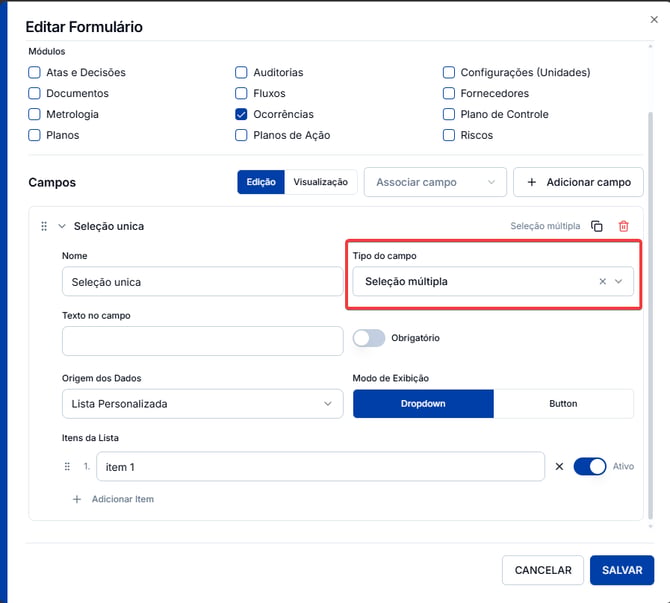Open the Tipo do campo dropdown
This screenshot has width=670, height=603.
(493, 281)
